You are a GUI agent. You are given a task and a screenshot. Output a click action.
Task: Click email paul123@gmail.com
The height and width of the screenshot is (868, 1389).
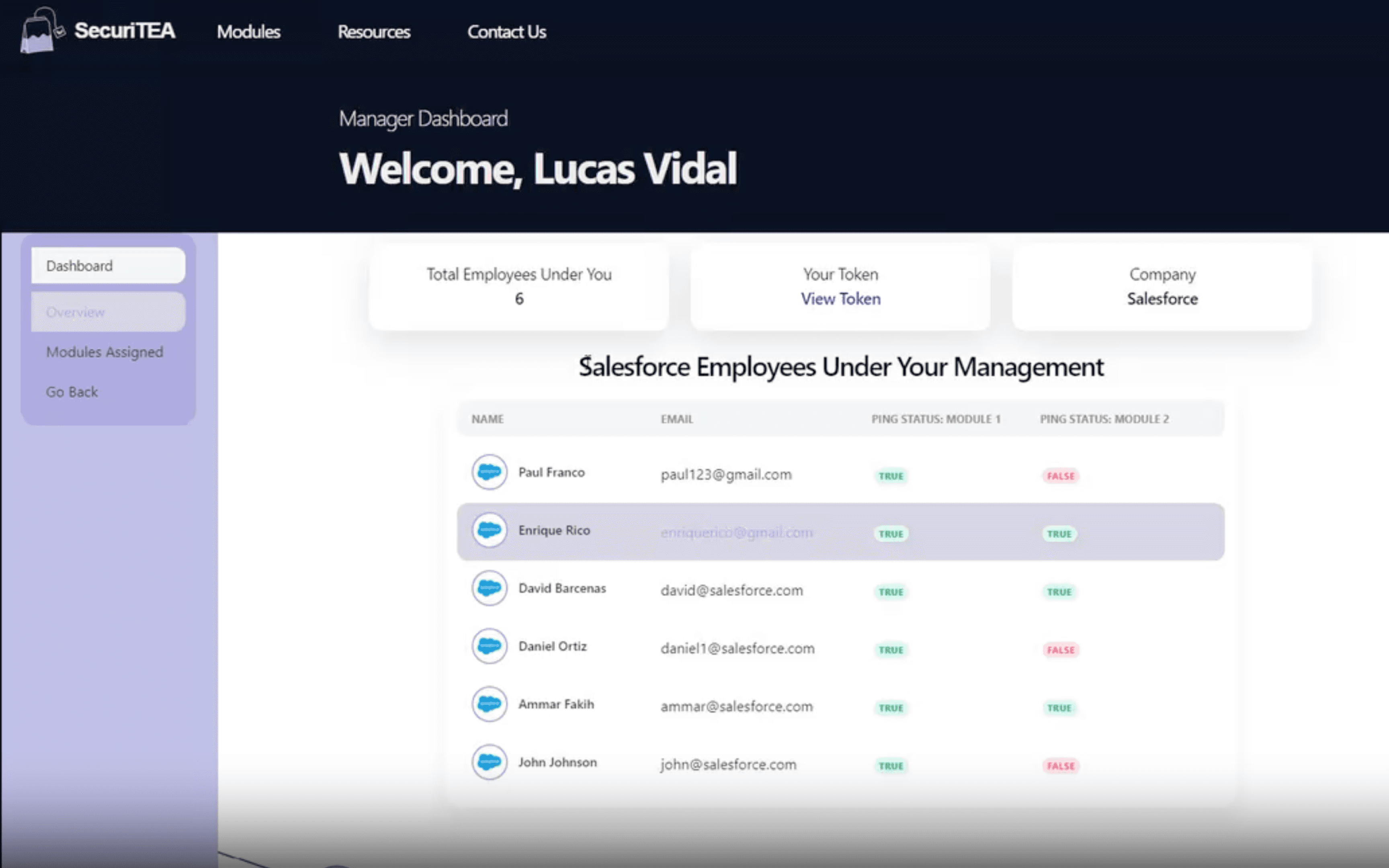point(726,475)
